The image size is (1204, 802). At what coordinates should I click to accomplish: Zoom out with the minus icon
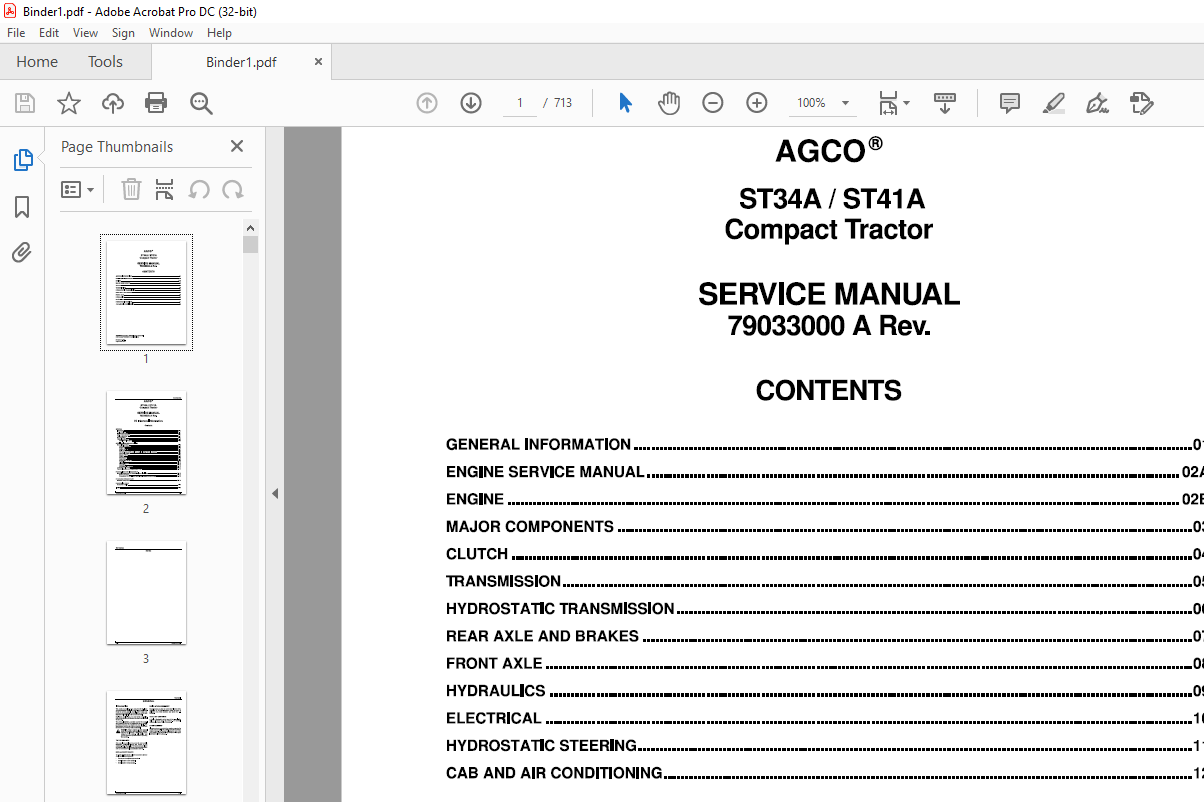tap(713, 103)
